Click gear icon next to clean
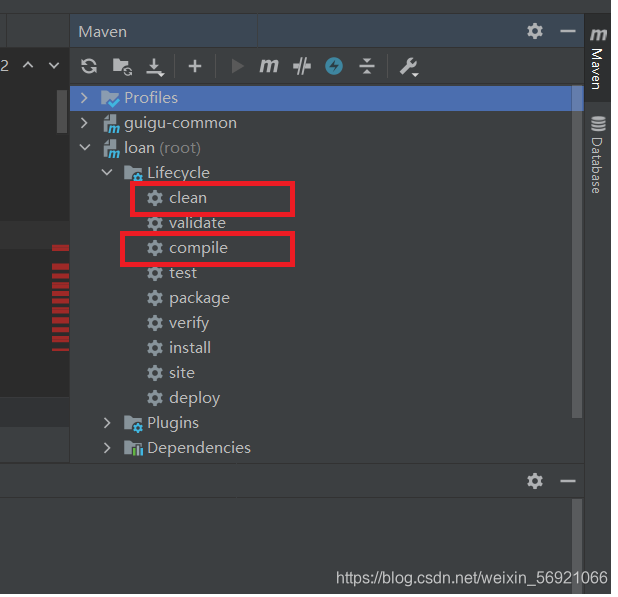The width and height of the screenshot is (618, 597). (154, 198)
